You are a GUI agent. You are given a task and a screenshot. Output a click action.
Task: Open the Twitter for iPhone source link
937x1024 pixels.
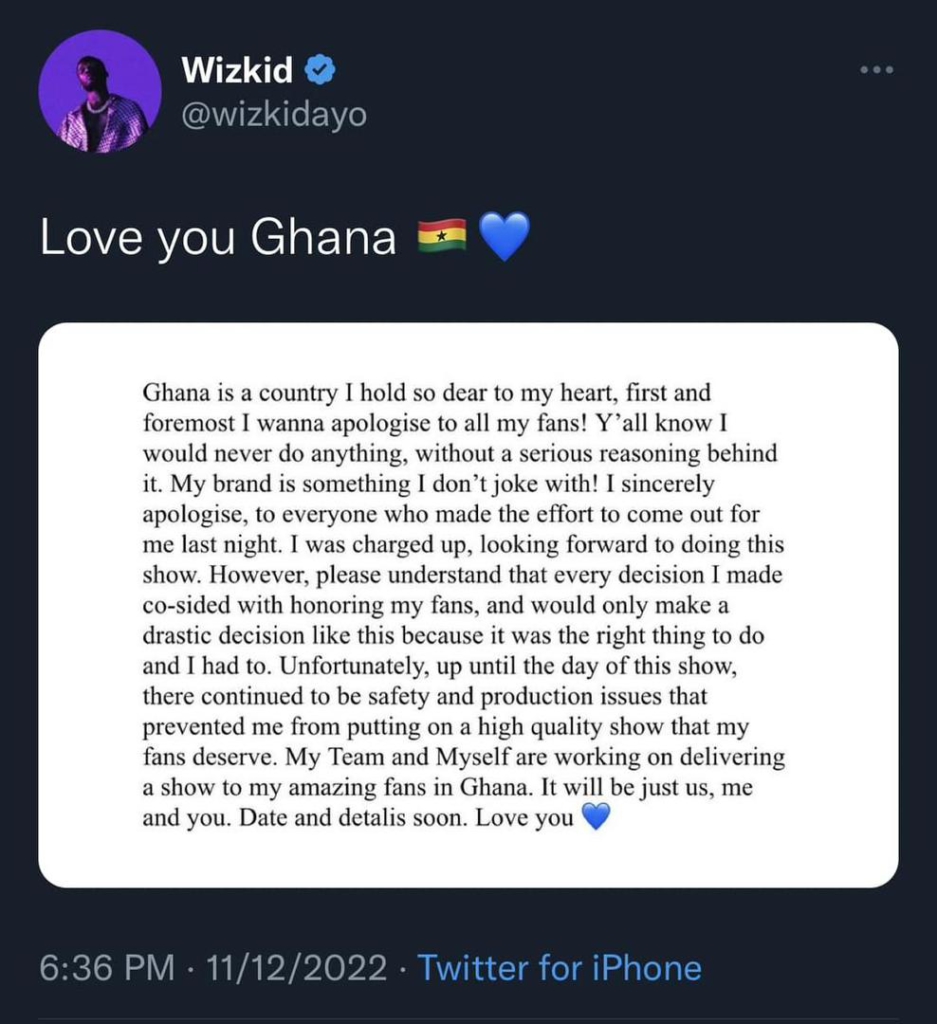(559, 968)
